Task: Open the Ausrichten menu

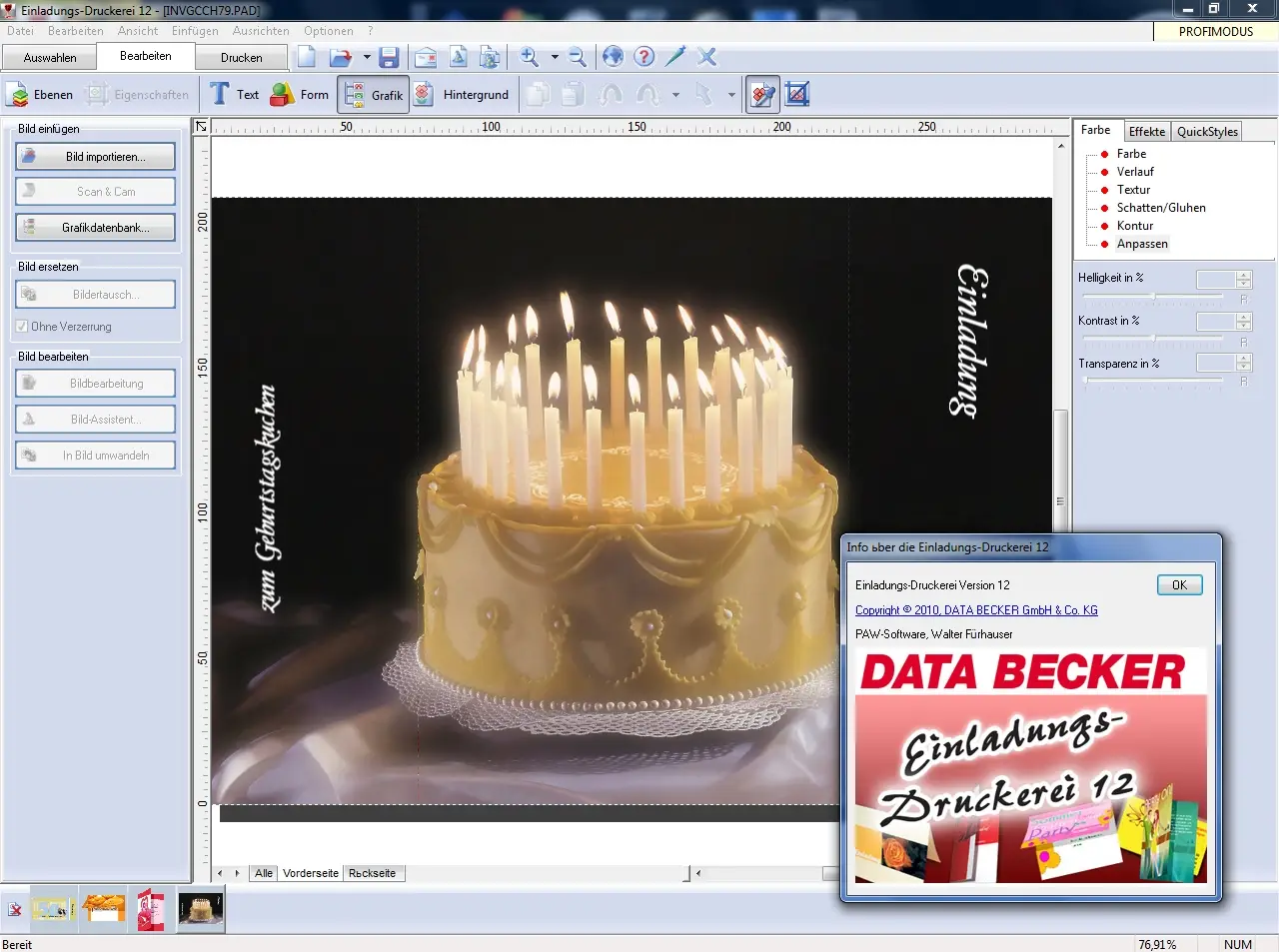Action: (261, 31)
